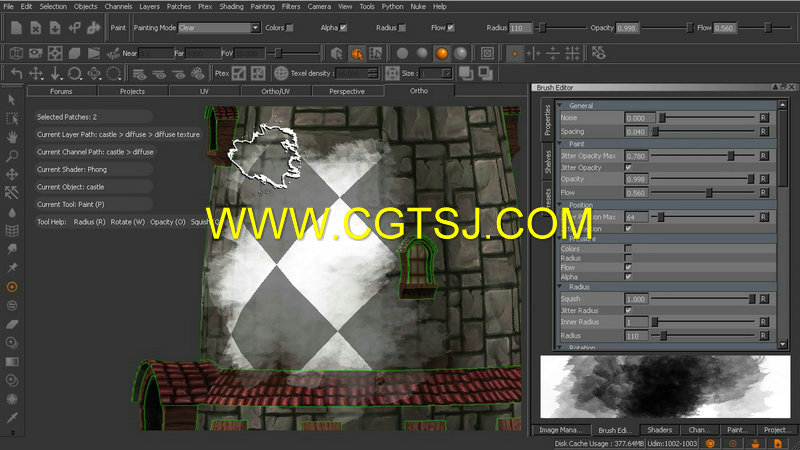Click the wireframe cube view icon
The width and height of the screenshot is (800, 450).
16,53
